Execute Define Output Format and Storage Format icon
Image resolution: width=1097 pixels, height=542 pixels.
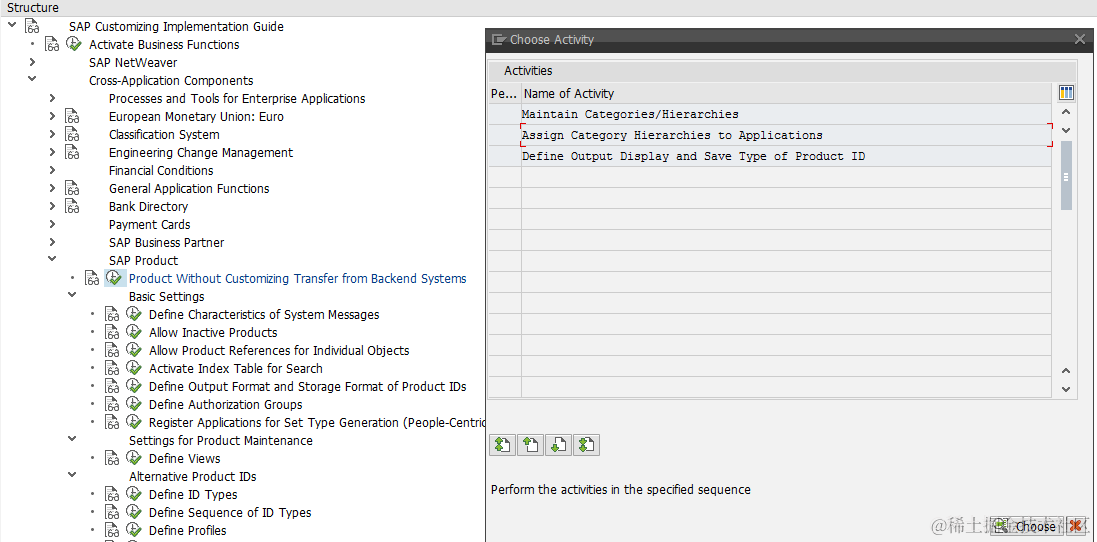click(x=134, y=387)
